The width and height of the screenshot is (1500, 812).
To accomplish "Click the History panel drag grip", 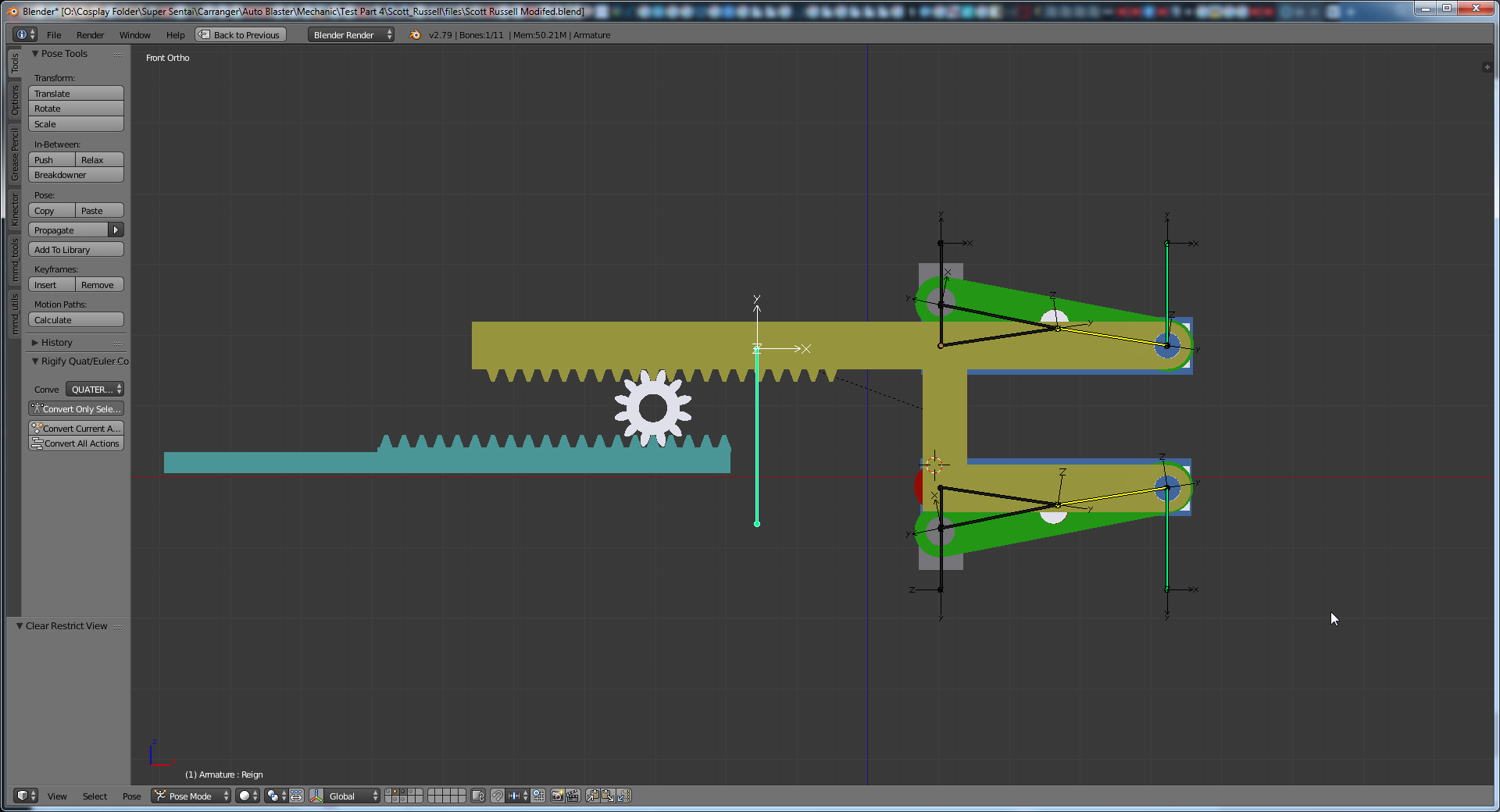I will (118, 344).
